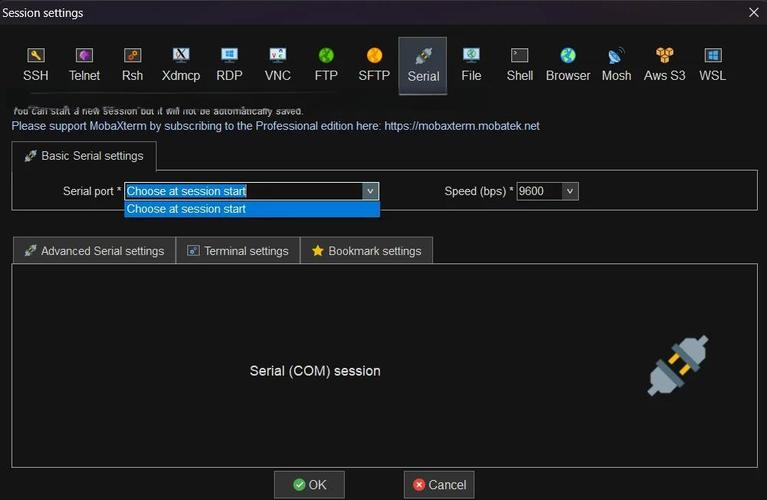
Task: Expand the Speed (bps) dropdown arrow
Action: pyautogui.click(x=570, y=191)
